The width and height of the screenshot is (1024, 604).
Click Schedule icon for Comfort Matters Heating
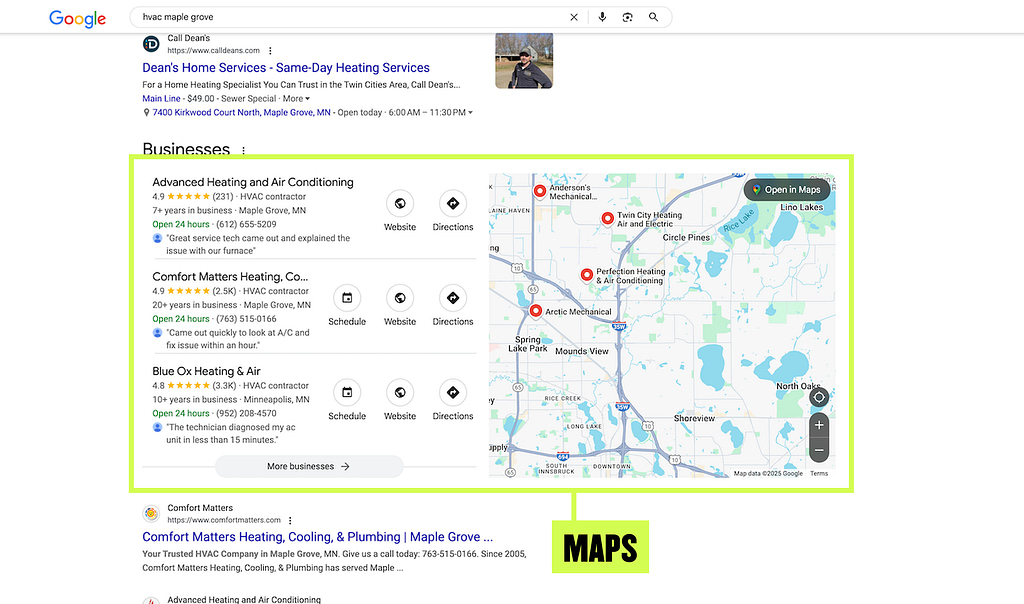[347, 297]
